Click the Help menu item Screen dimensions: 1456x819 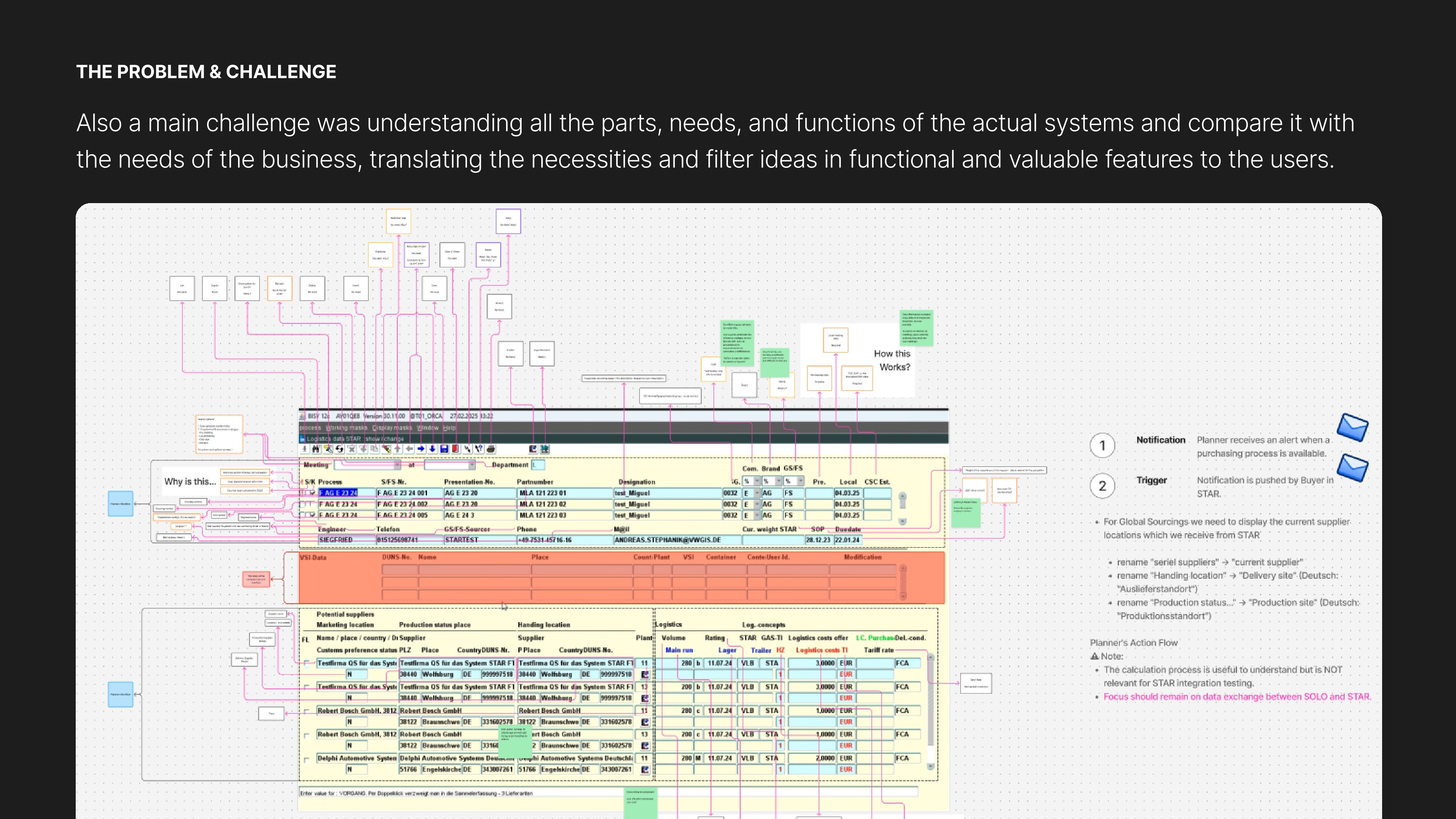point(449,428)
